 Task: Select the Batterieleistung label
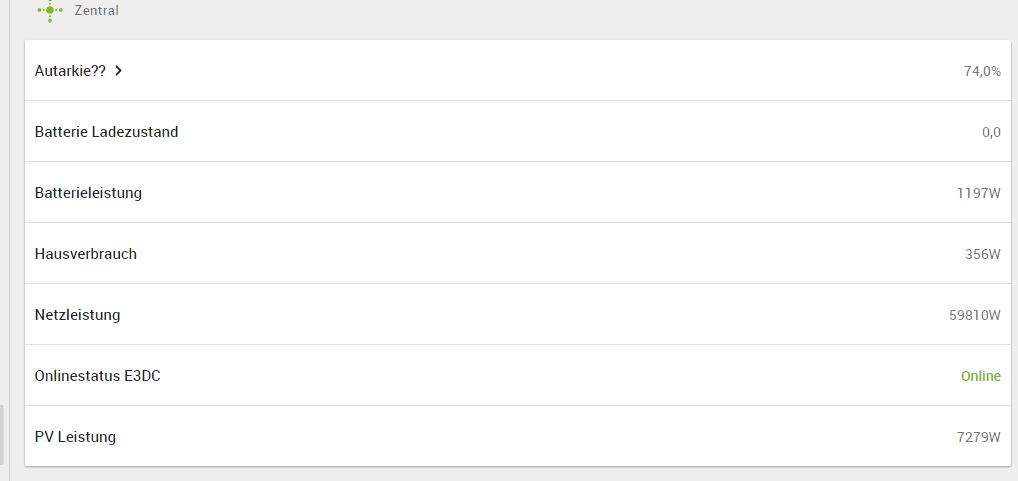(88, 193)
